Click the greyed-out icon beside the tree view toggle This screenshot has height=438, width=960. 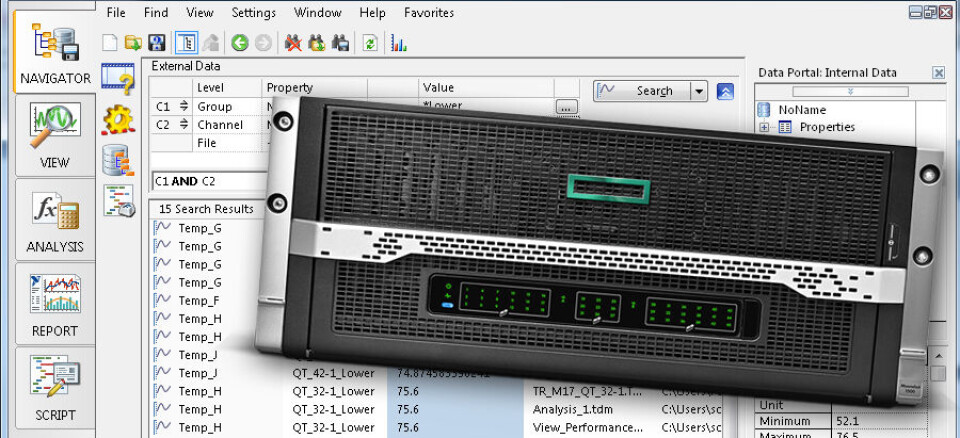[211, 43]
